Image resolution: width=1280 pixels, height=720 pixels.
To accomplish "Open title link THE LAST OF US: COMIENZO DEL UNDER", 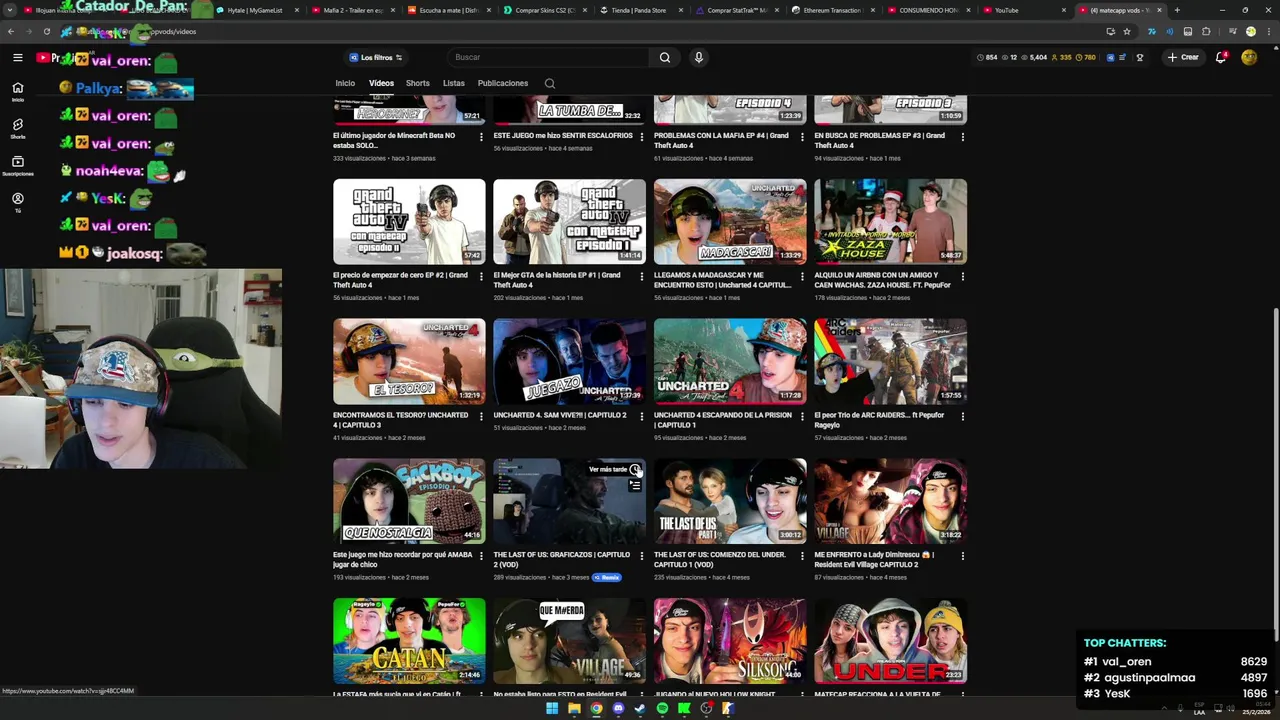I will click(720, 559).
